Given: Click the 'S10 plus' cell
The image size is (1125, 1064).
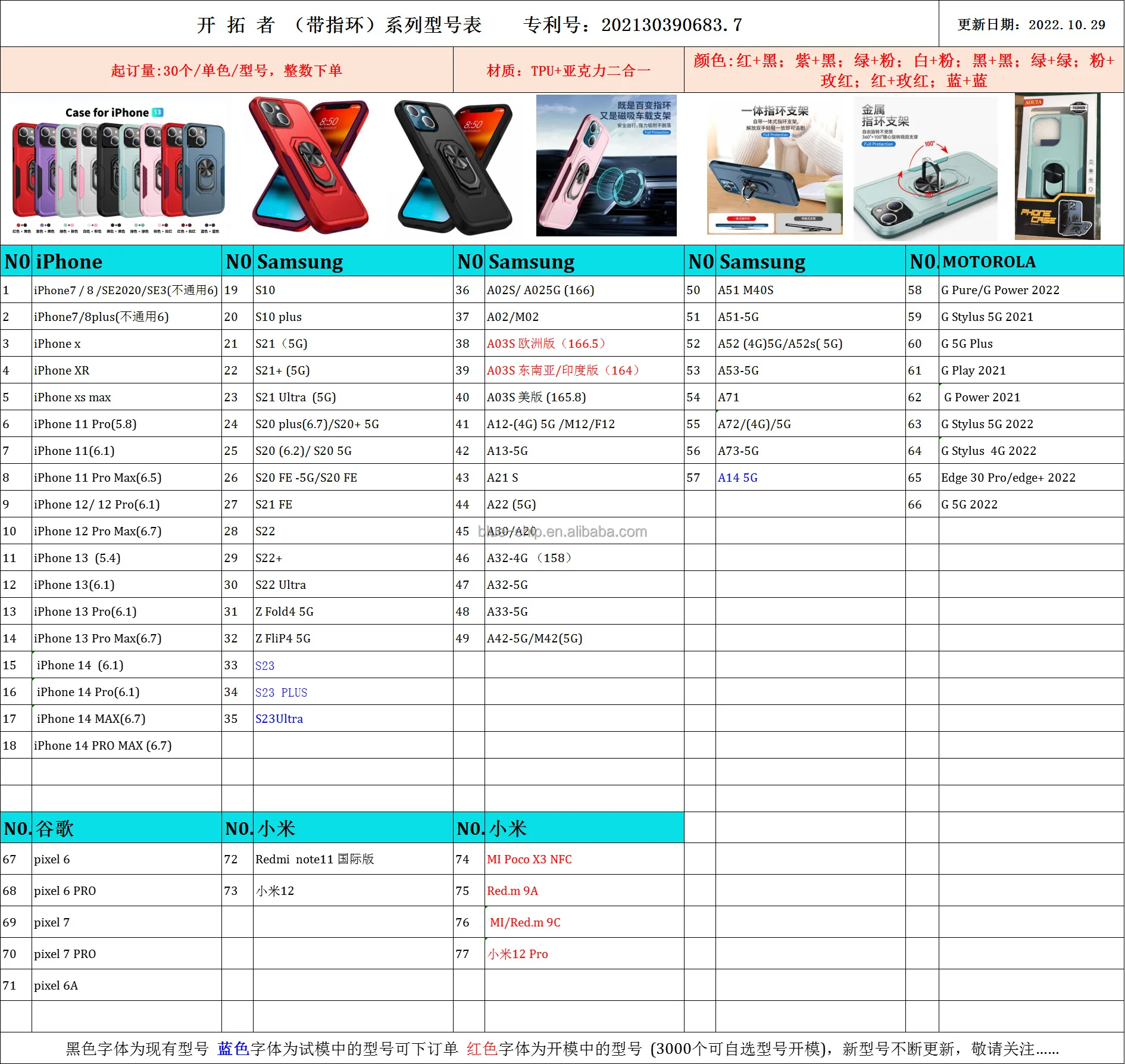Looking at the screenshot, I should click(353, 317).
